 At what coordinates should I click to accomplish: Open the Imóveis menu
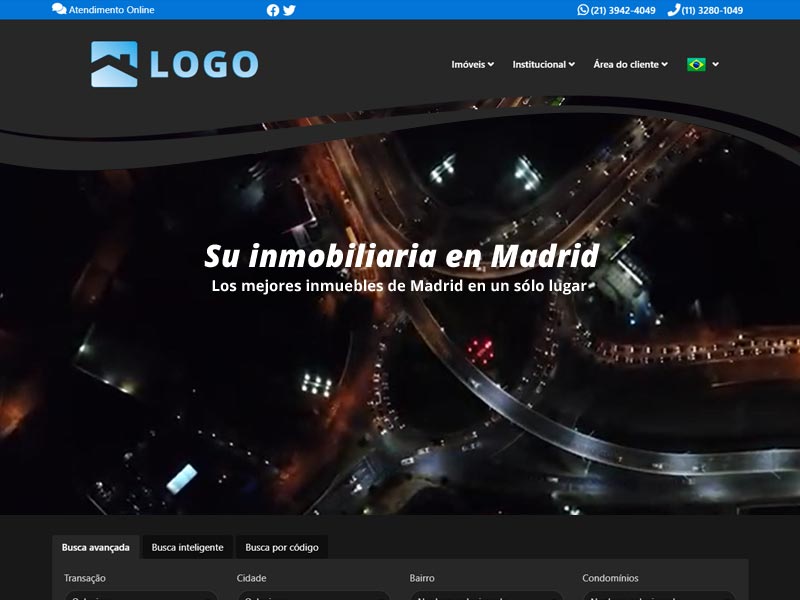pyautogui.click(x=472, y=64)
